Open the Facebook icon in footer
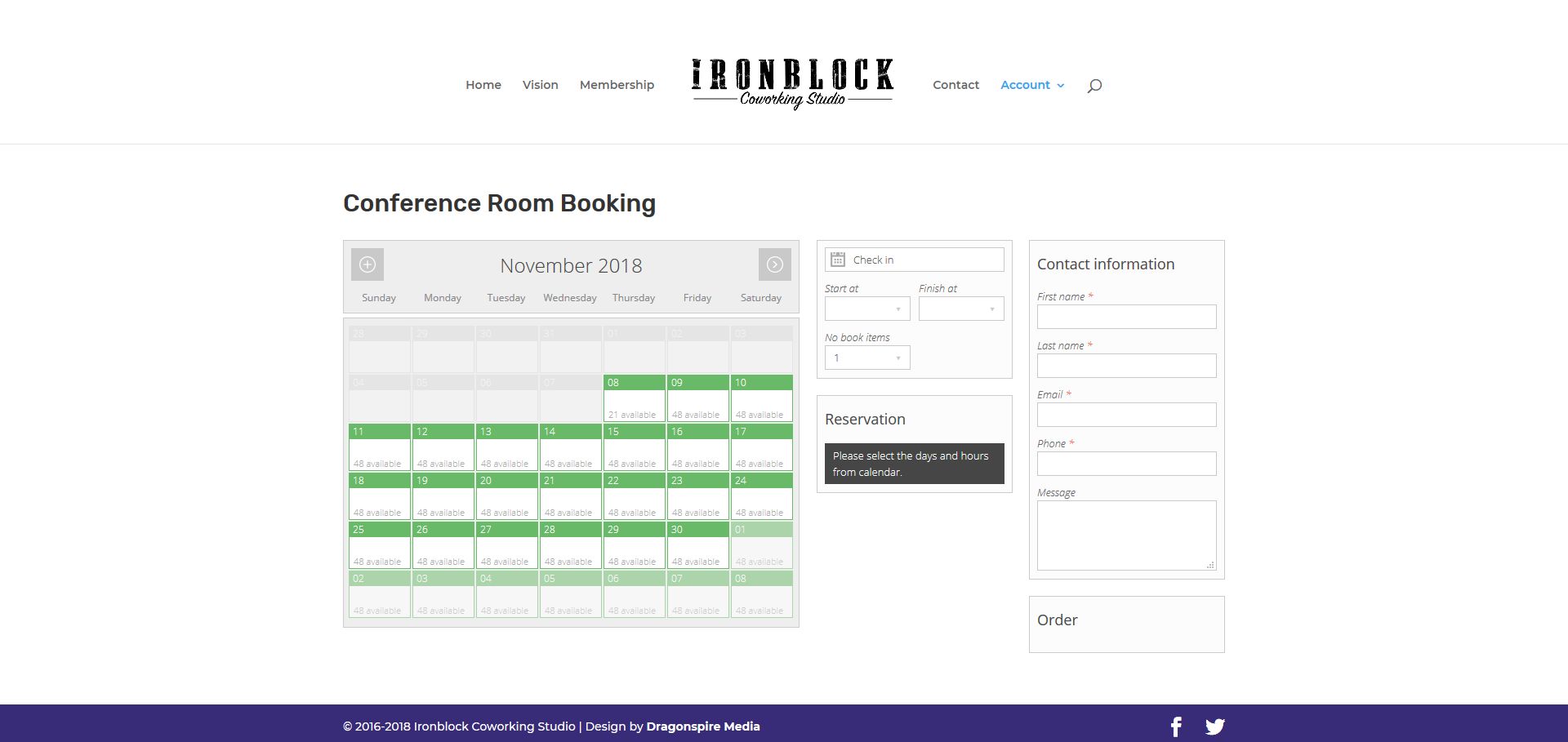1568x742 pixels. coord(1176,726)
